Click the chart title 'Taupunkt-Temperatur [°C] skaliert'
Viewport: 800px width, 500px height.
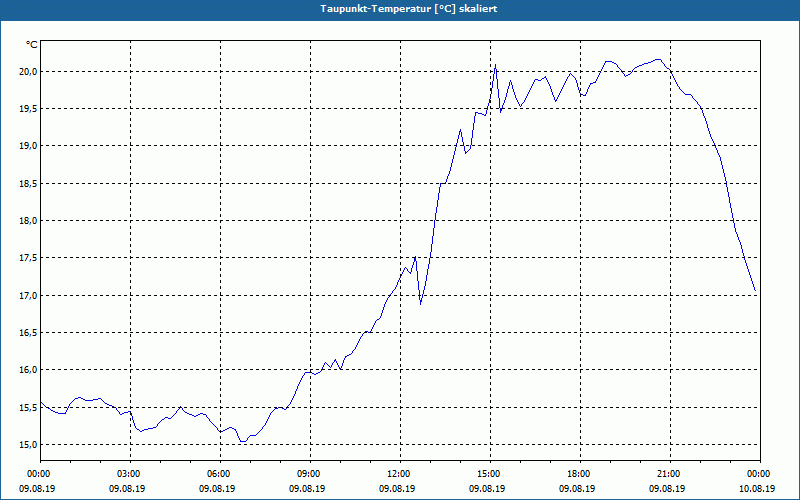pos(409,9)
